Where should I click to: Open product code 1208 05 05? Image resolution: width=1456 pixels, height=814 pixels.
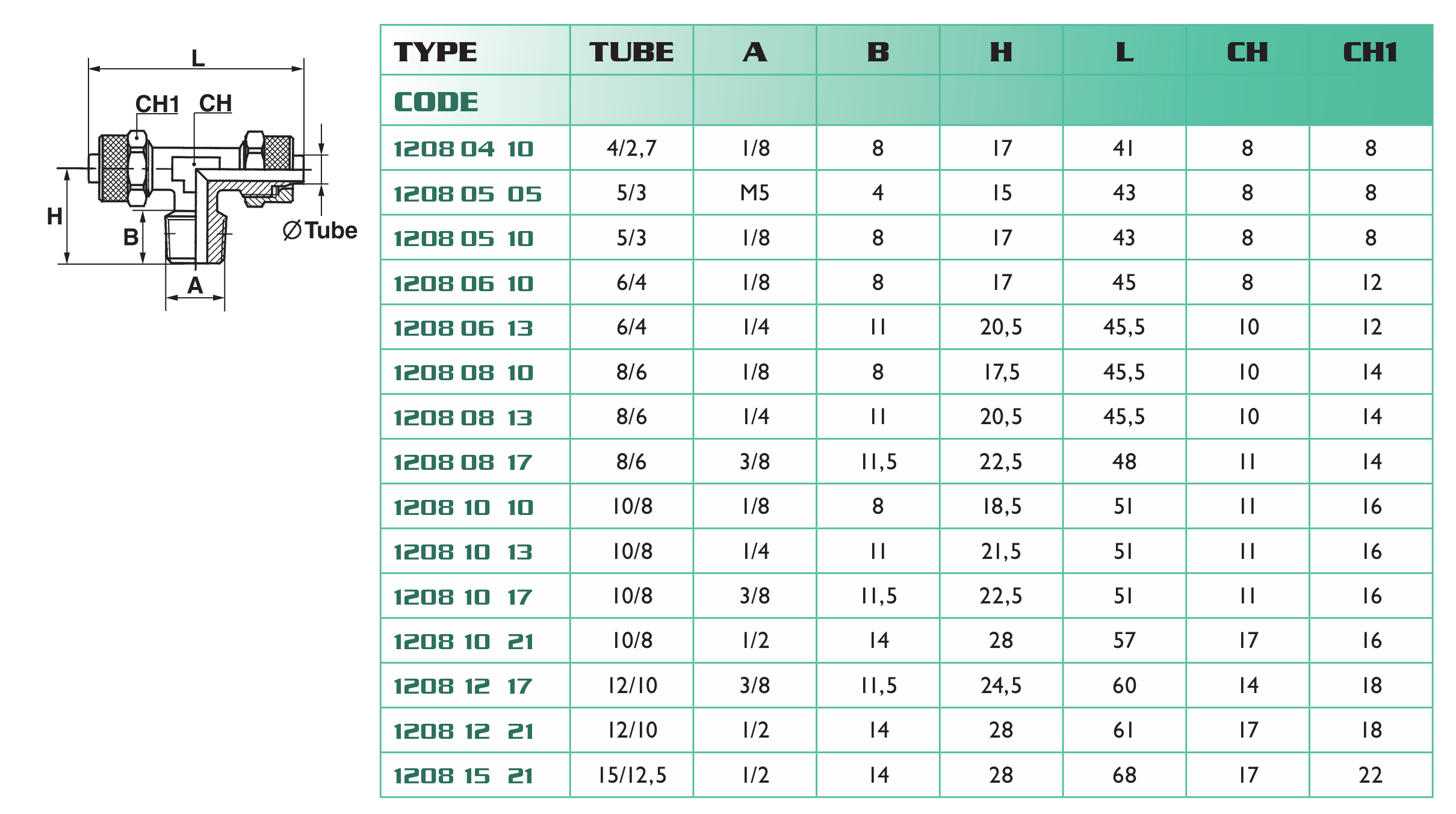467,194
